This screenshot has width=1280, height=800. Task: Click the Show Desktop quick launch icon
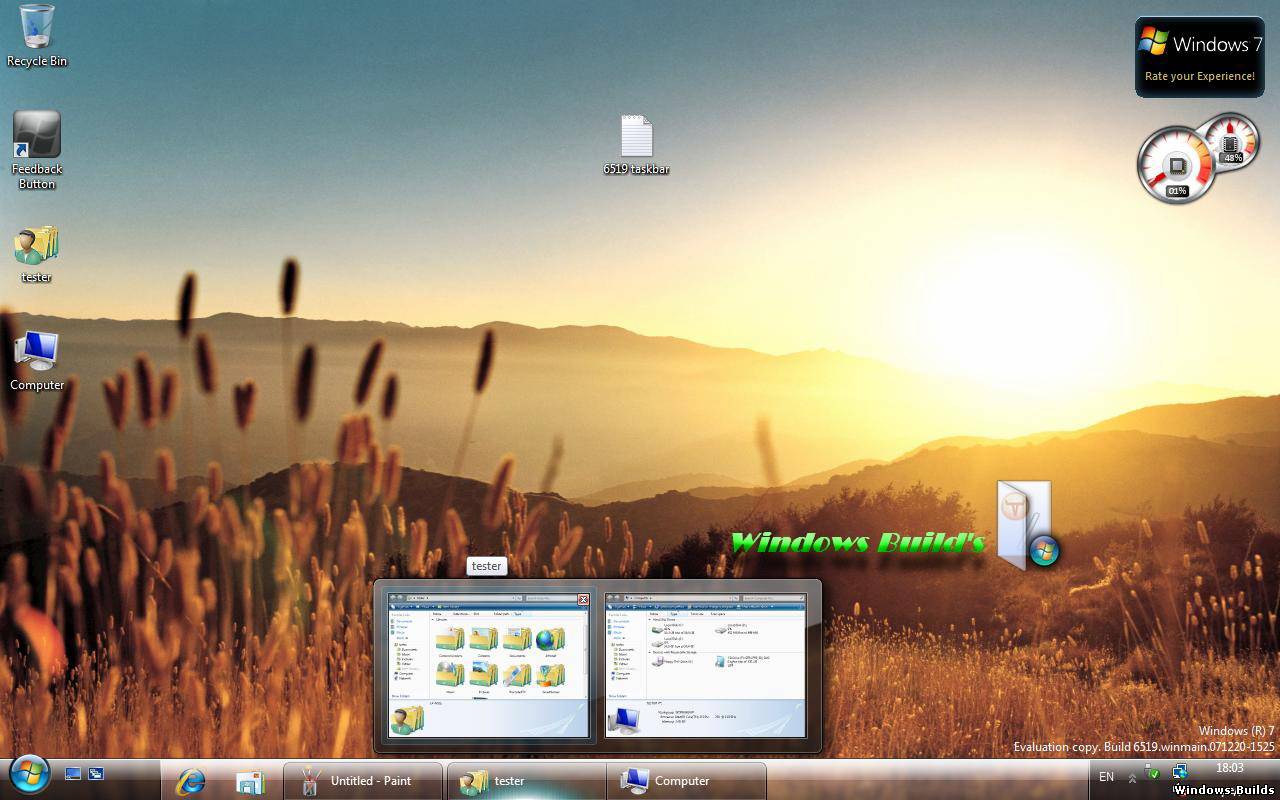tap(73, 774)
